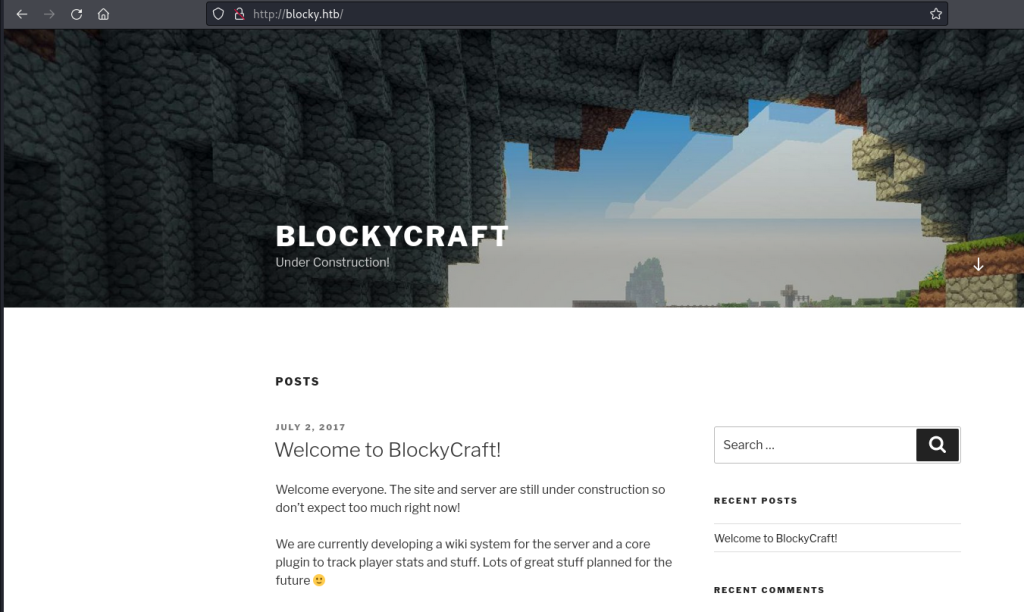Viewport: 1024px width, 612px height.
Task: Open the Welcome to BlockyCraft! post title
Action: click(x=388, y=449)
